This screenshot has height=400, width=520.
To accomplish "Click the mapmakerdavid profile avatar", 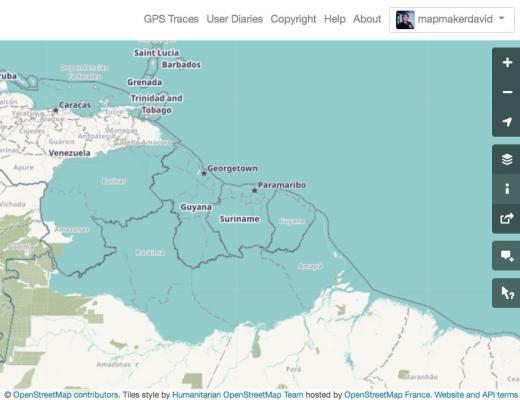I will pos(405,20).
